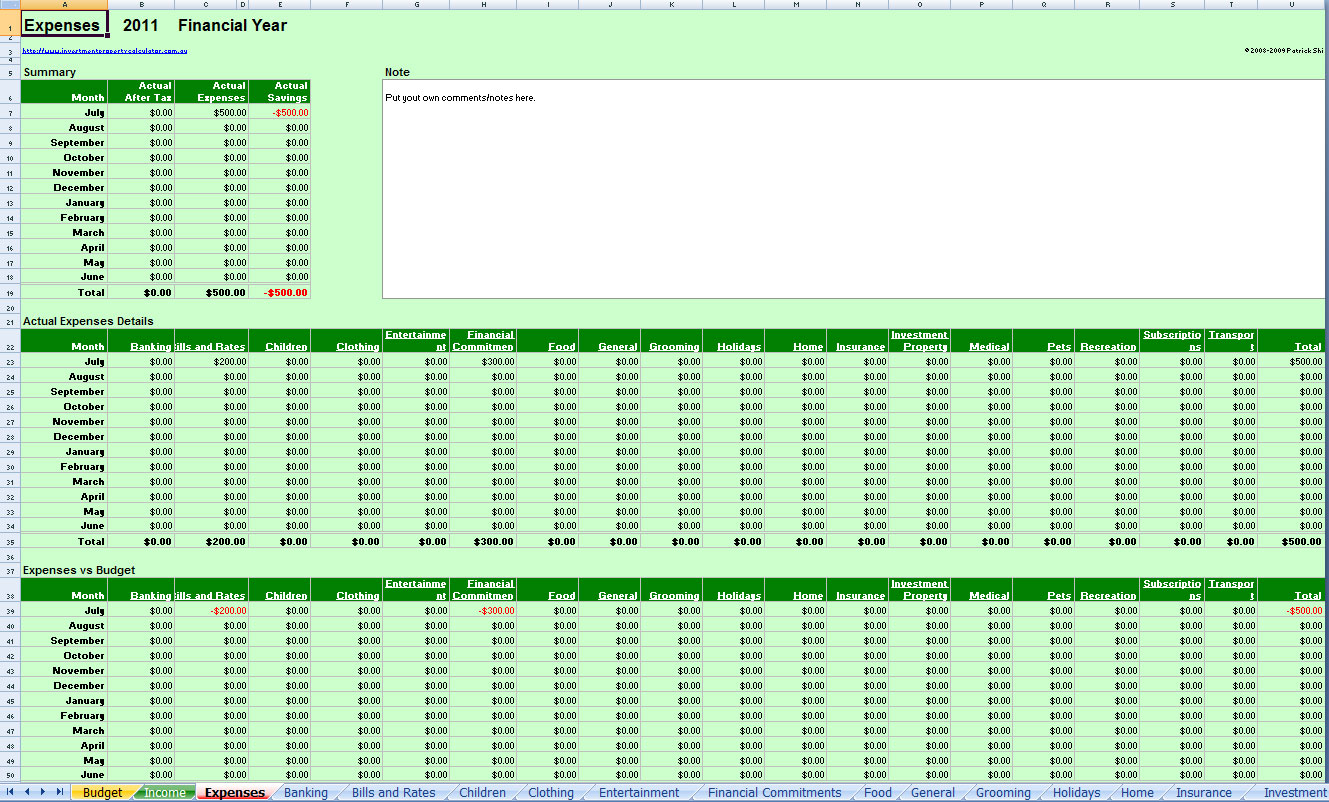
Task: Select column header C
Action: [206, 5]
